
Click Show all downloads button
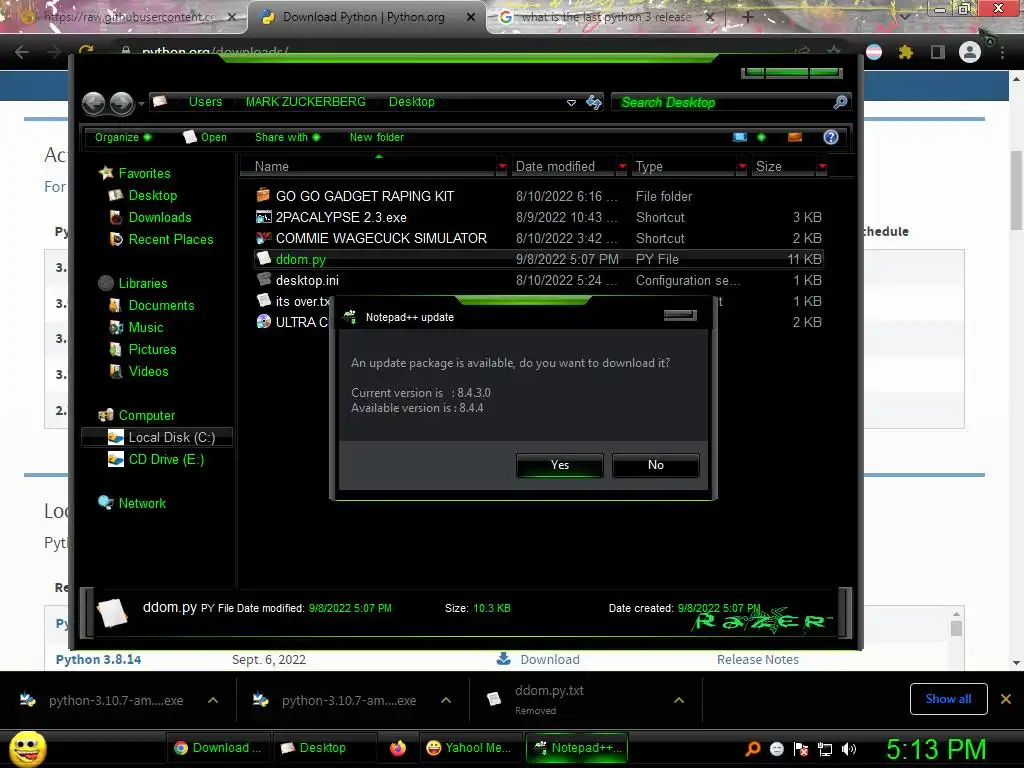948,699
